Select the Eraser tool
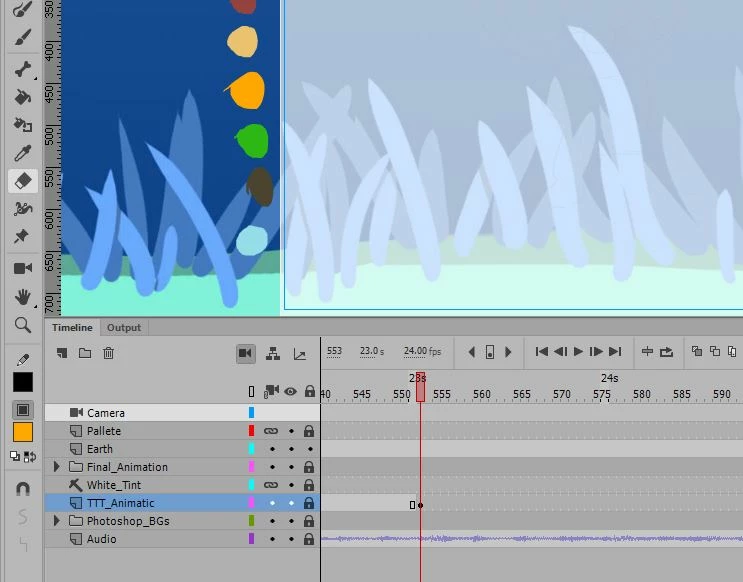743x582 pixels. coord(23,181)
